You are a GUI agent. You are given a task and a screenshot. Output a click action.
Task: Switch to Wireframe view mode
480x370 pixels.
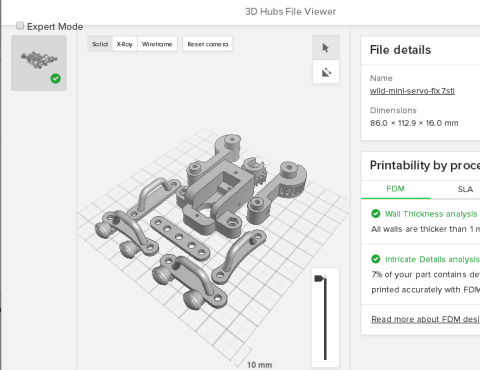(x=157, y=44)
